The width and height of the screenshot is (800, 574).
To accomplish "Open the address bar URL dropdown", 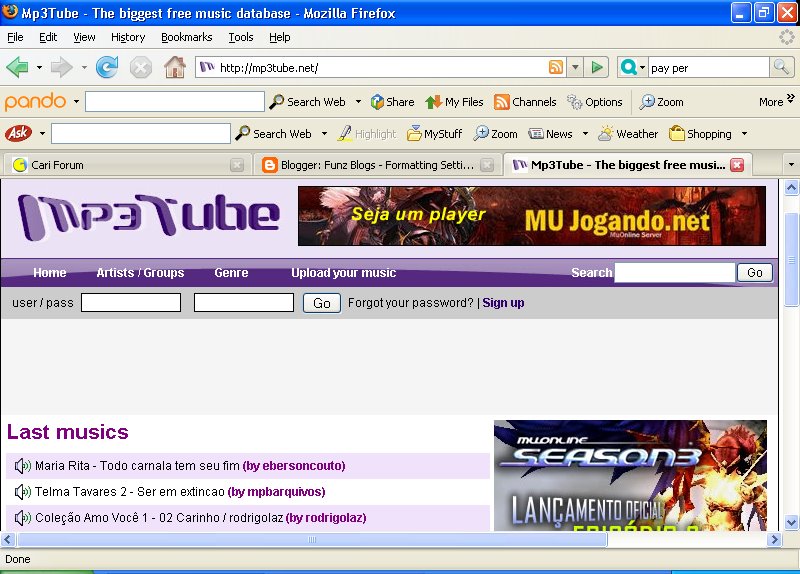I will click(575, 67).
